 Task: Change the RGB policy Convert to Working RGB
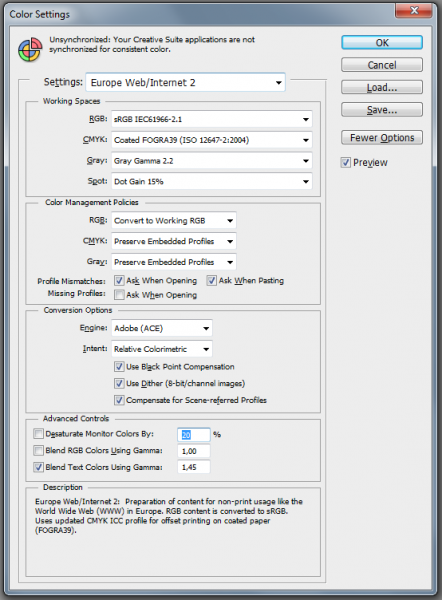point(174,220)
